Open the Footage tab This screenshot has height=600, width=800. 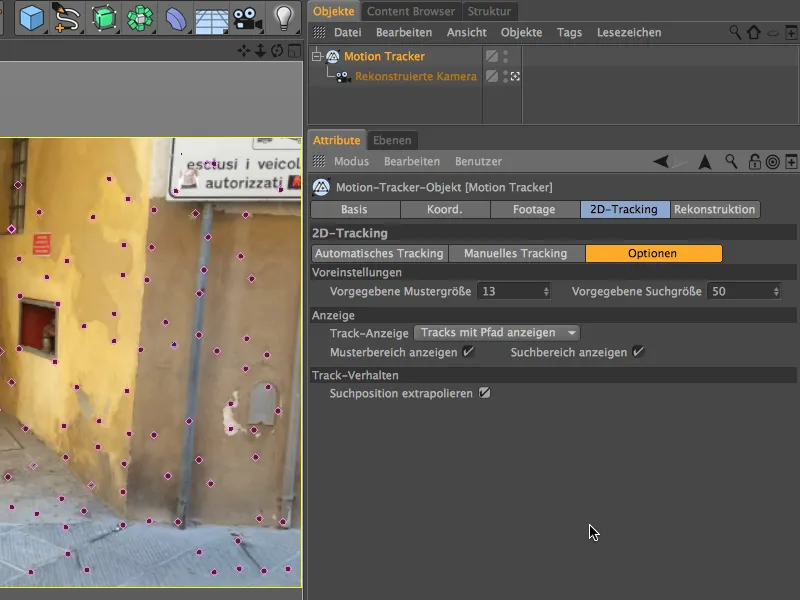[535, 210]
